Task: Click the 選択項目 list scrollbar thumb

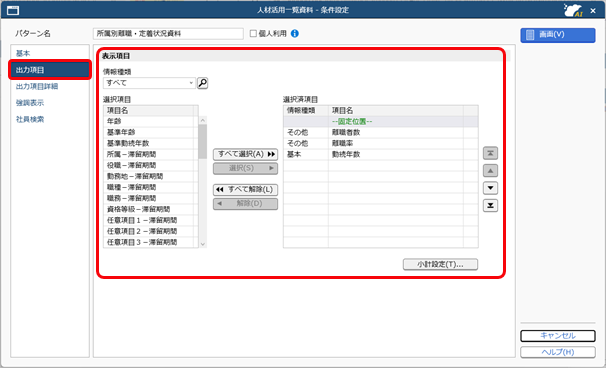Action: (203, 141)
